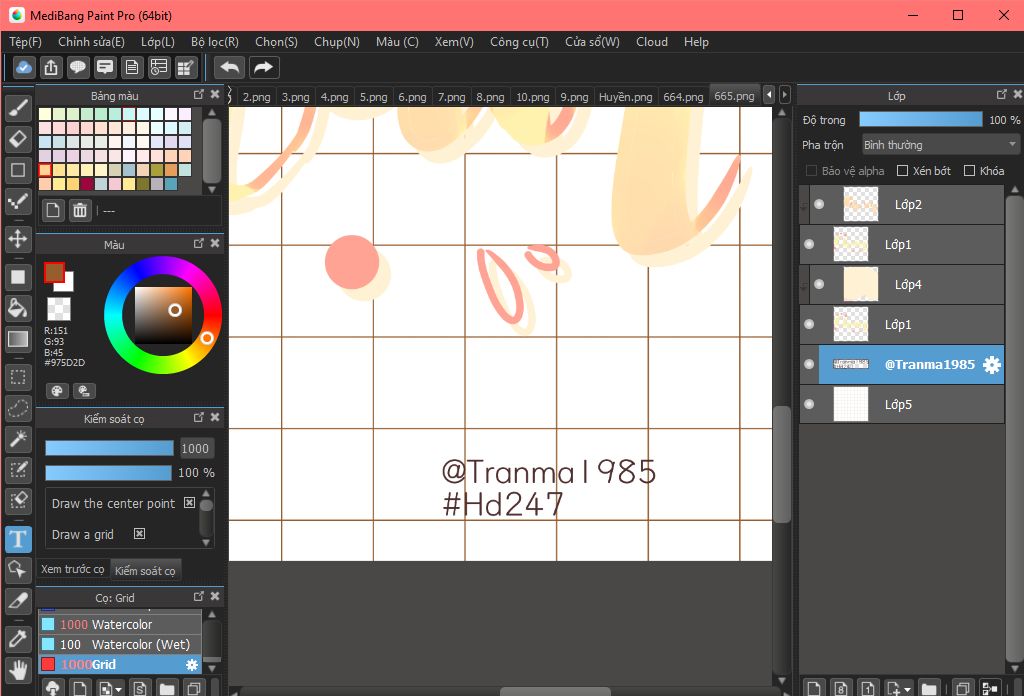Open the Tệp(F) menu
The height and width of the screenshot is (696, 1024).
click(25, 42)
